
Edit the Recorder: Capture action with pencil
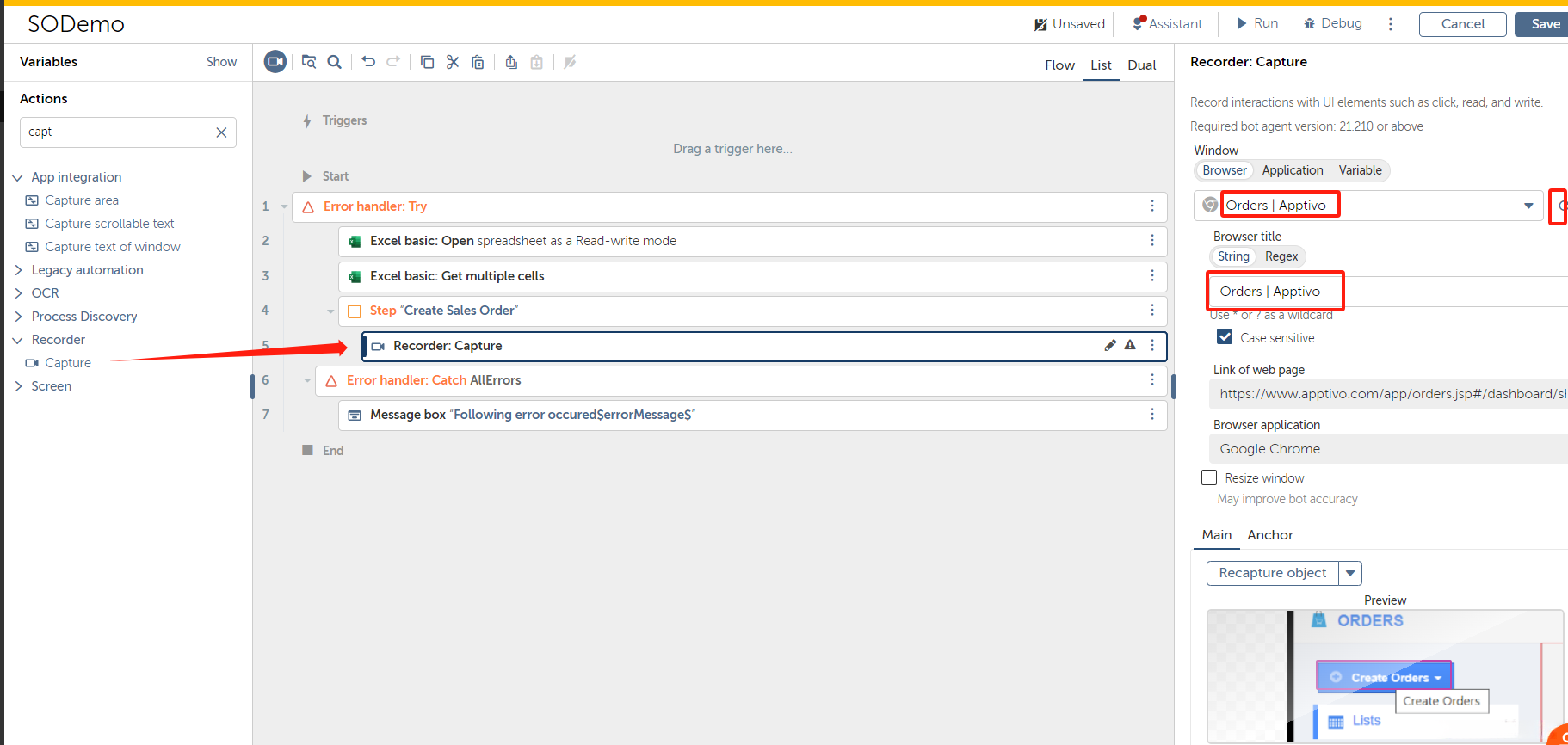point(1110,346)
